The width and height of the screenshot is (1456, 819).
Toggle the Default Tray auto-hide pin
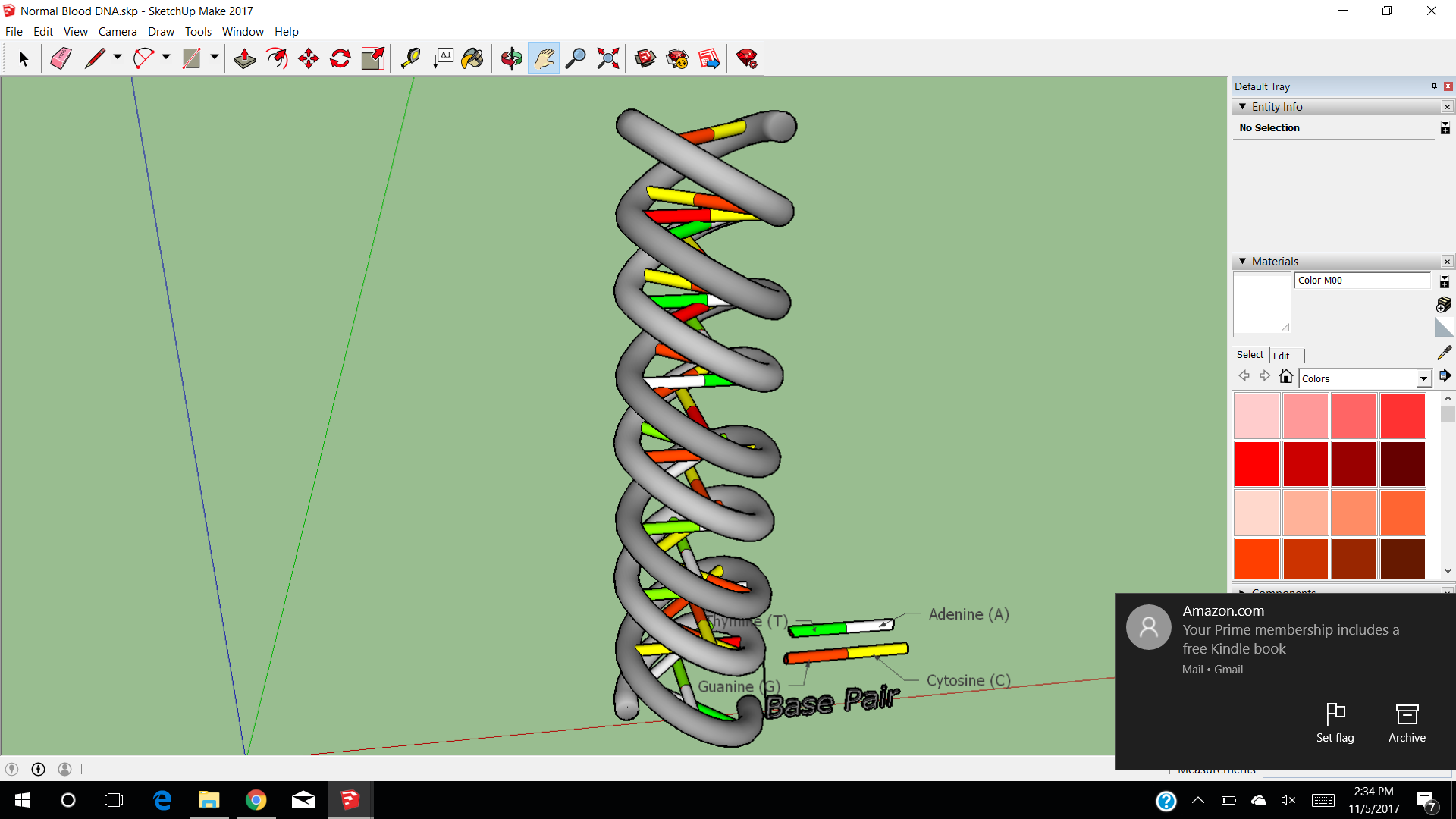(x=1434, y=86)
